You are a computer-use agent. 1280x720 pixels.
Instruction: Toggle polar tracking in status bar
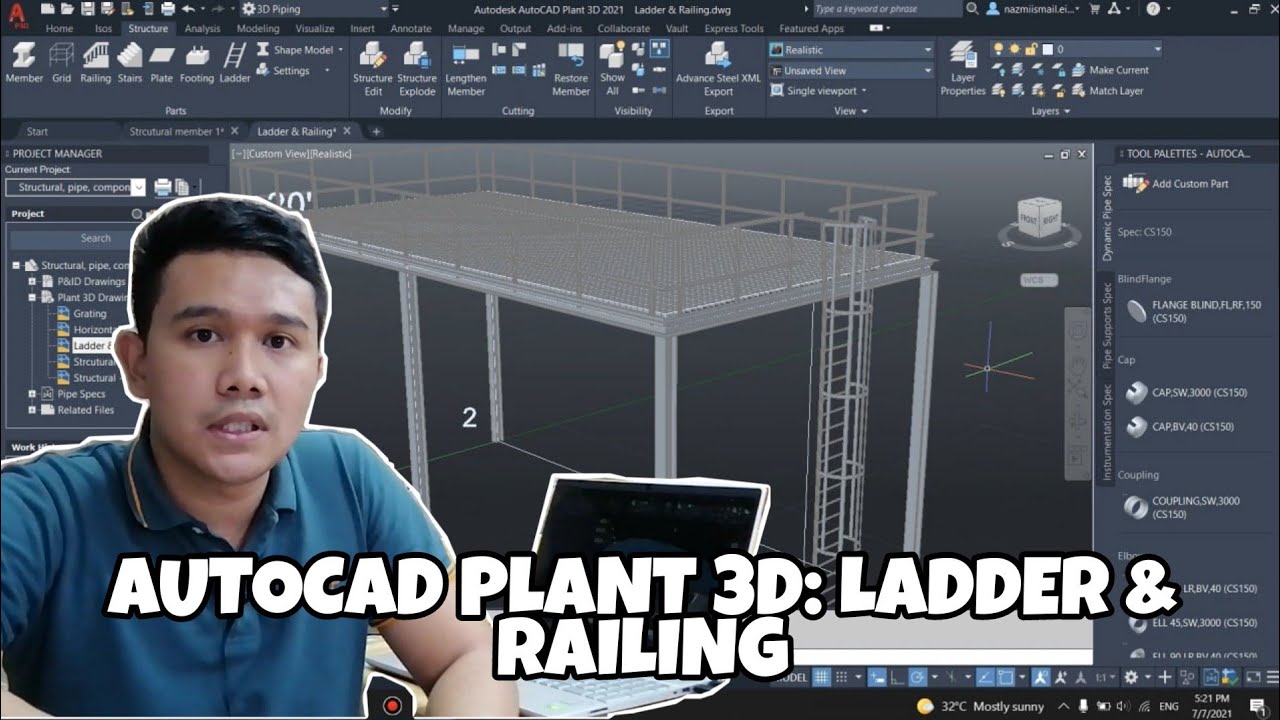(919, 677)
